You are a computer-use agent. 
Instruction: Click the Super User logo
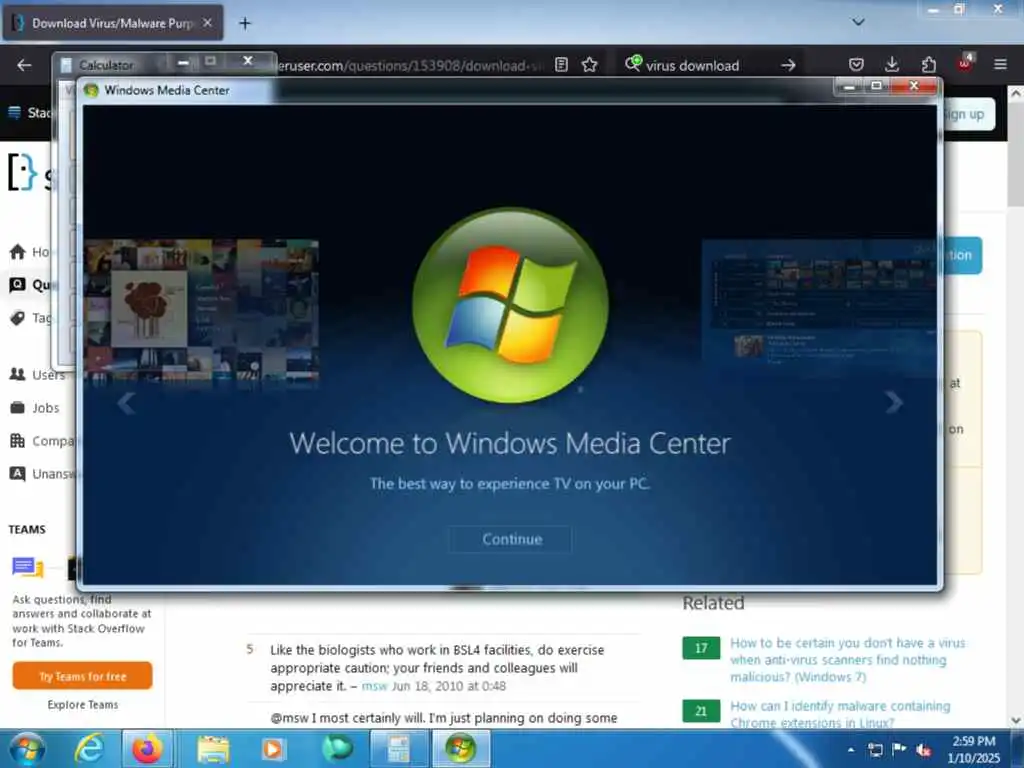click(29, 172)
